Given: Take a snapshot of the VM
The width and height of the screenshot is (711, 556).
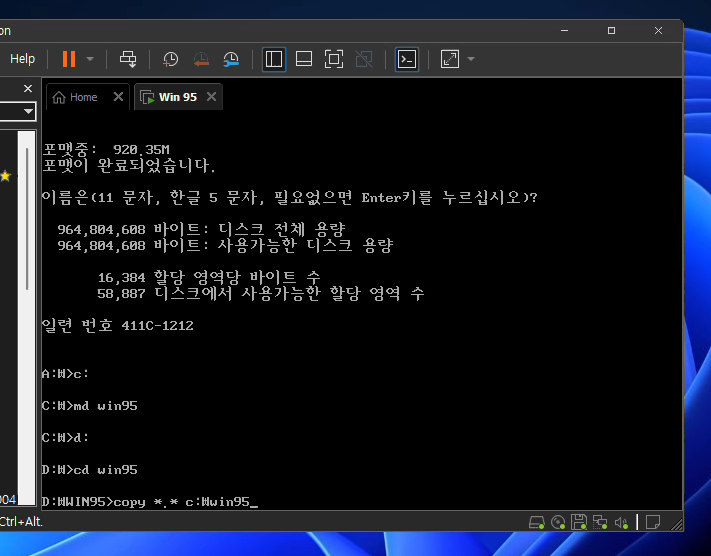Looking at the screenshot, I should click(x=171, y=59).
